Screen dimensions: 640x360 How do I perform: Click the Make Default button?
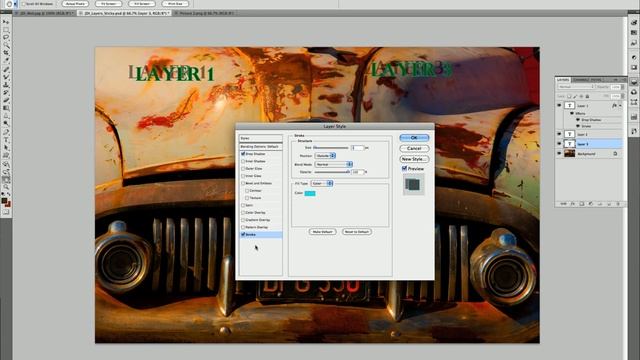click(x=322, y=231)
